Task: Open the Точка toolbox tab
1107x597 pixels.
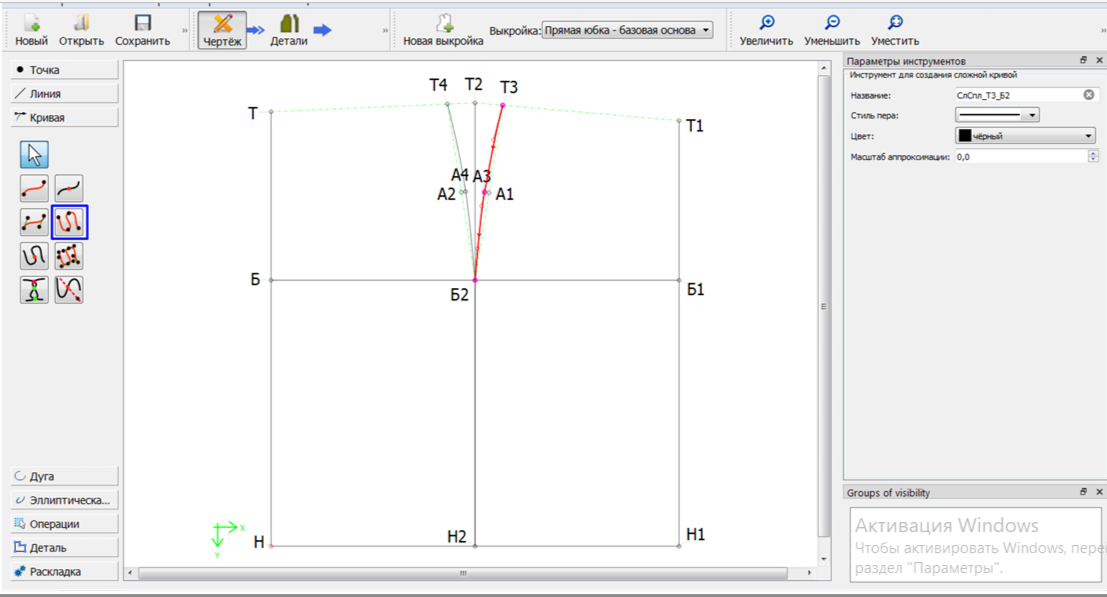Action: click(x=64, y=70)
